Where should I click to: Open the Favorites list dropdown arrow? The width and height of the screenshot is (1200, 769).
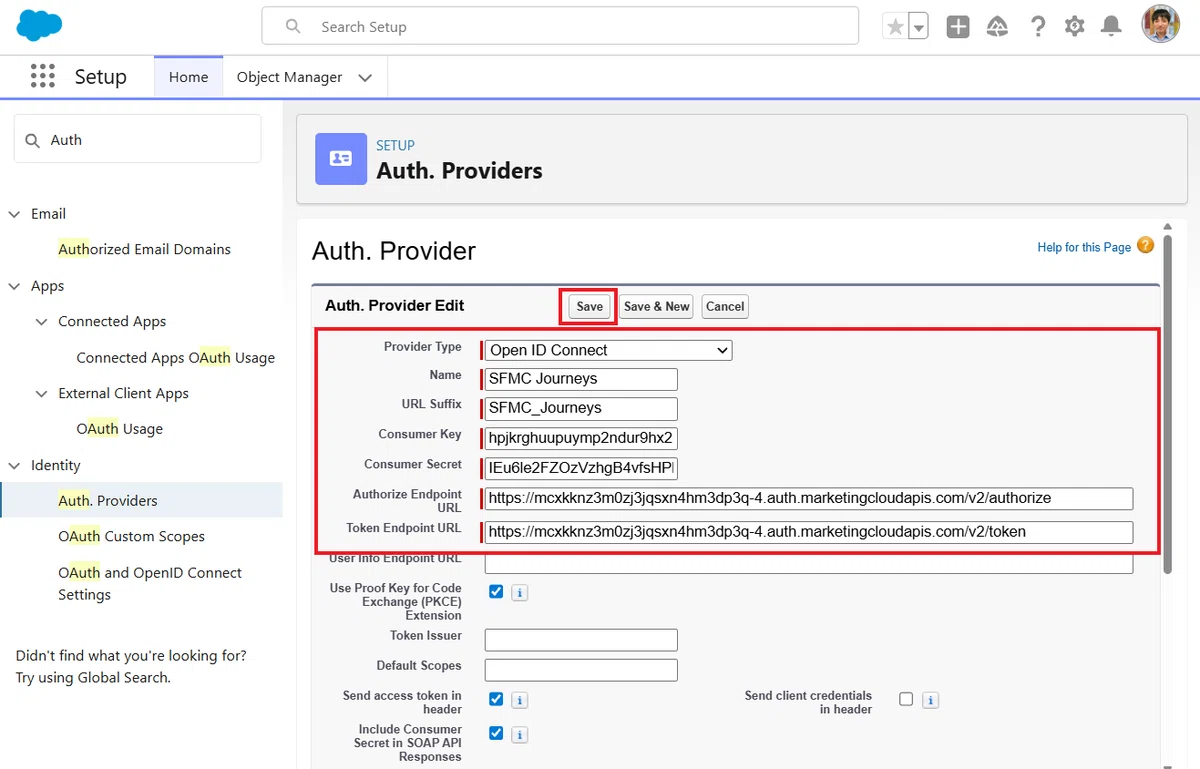[918, 27]
